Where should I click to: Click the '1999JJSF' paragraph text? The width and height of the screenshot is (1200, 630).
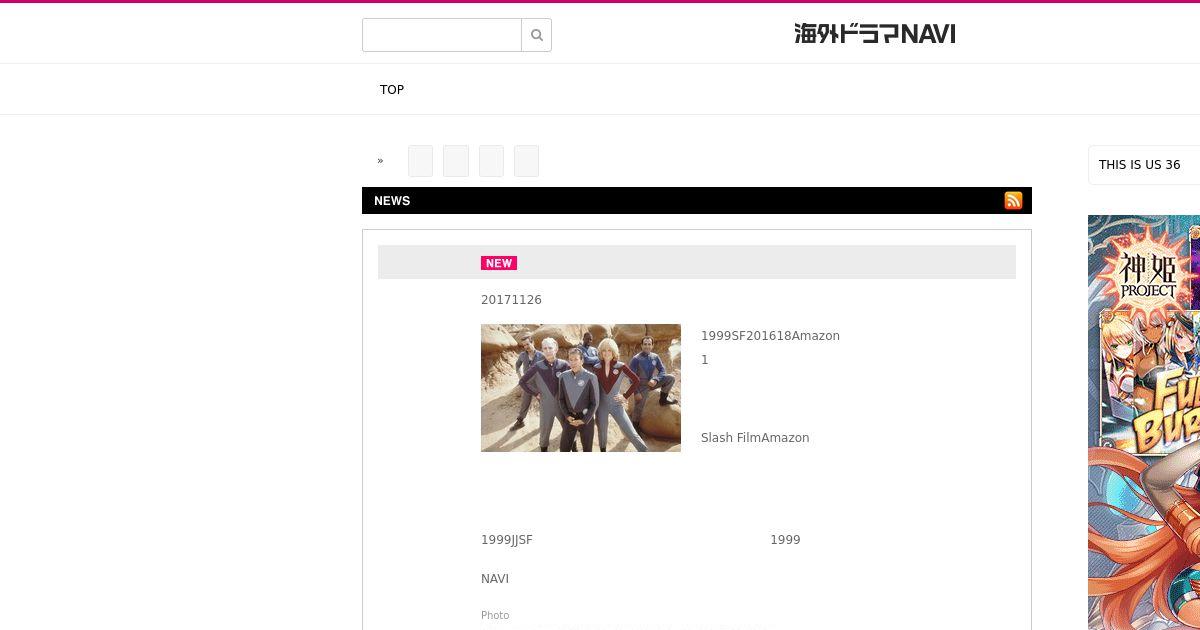(507, 540)
